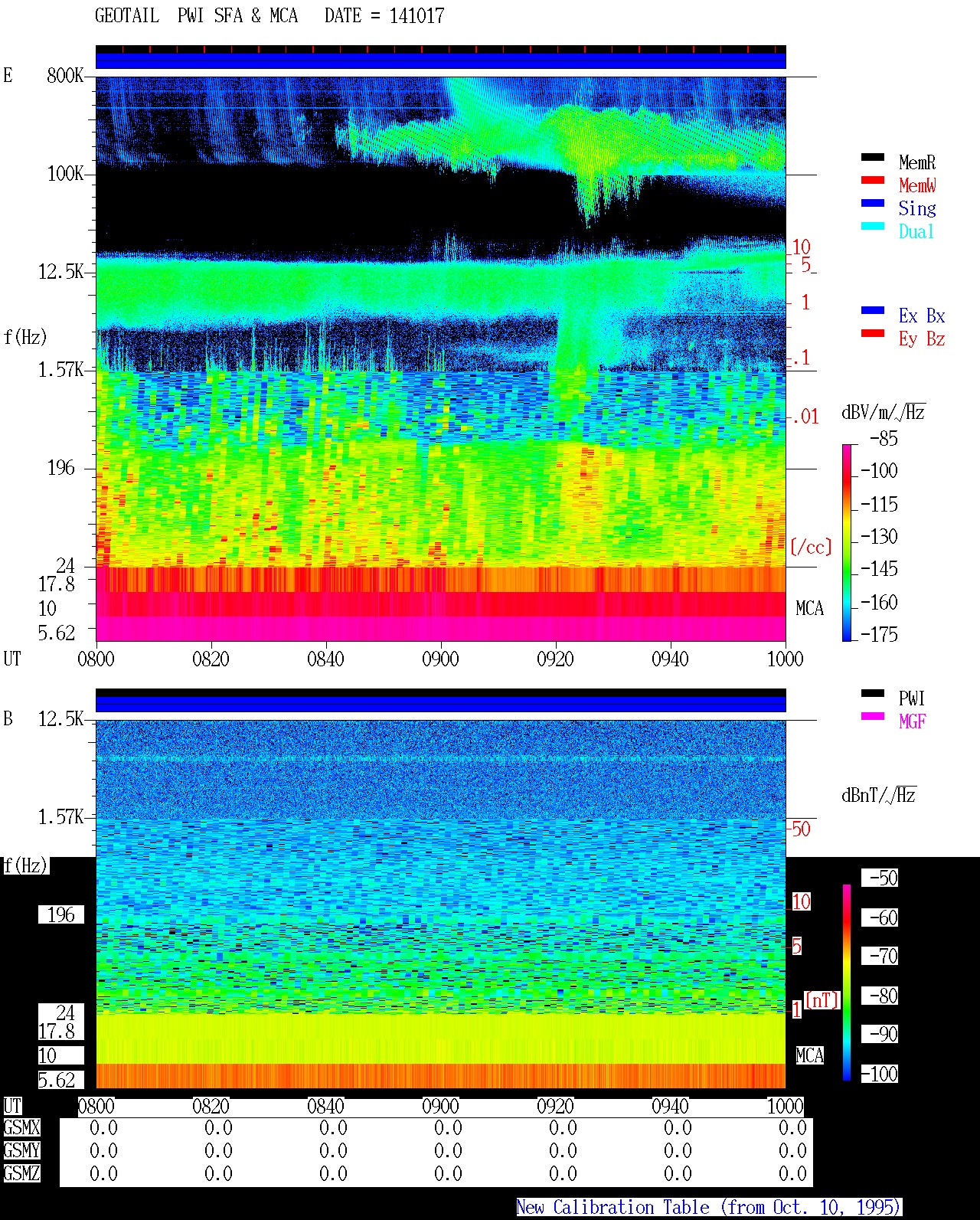This screenshot has height=1220, width=980.
Task: Select the "Ey Bz" legend label
Action: tap(922, 339)
